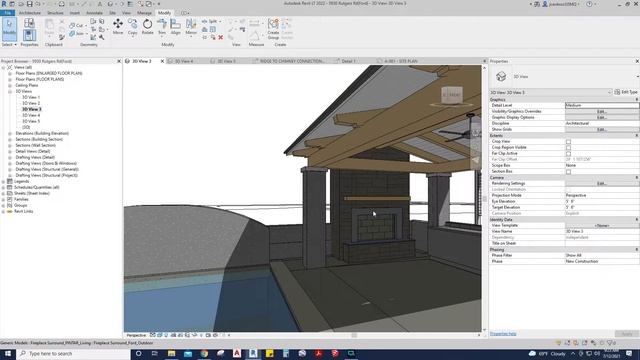Open the Architecture ribbon tab
Viewport: 640px width, 360px height.
[30, 13]
